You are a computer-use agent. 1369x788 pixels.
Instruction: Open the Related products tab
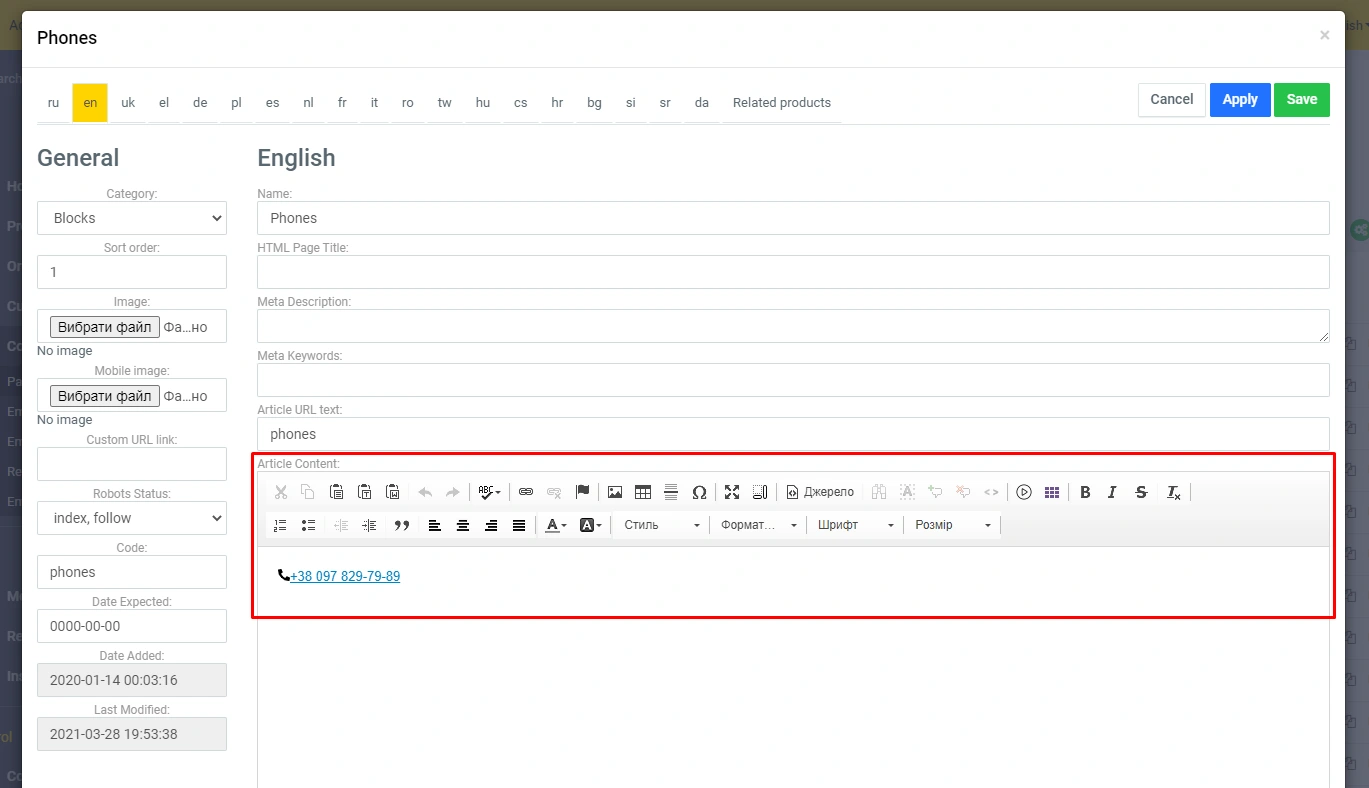click(781, 103)
